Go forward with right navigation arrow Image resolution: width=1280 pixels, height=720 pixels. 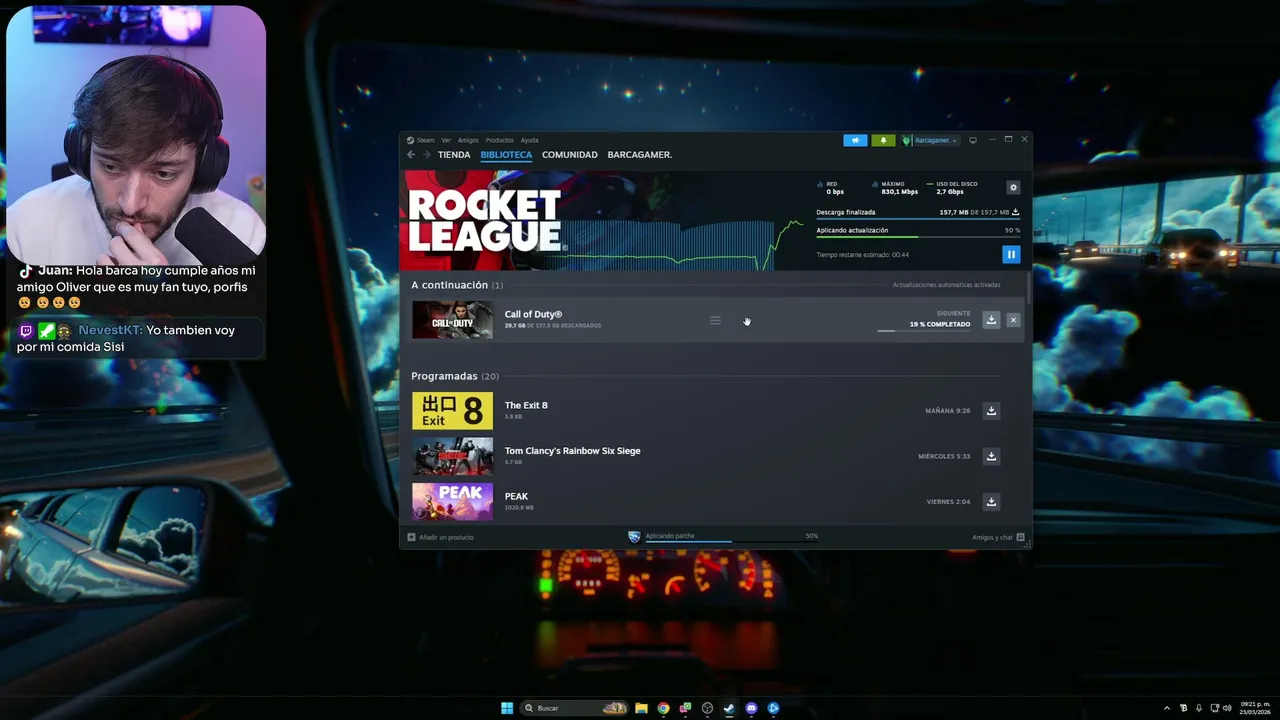pyautogui.click(x=427, y=155)
